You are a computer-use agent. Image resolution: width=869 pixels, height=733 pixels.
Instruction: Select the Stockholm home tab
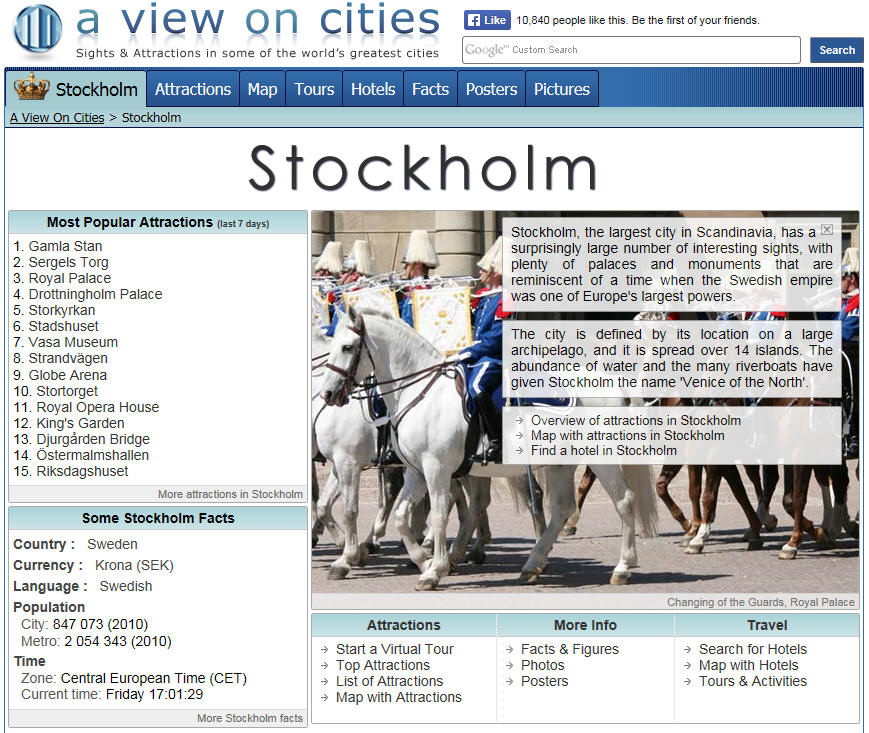coord(76,89)
